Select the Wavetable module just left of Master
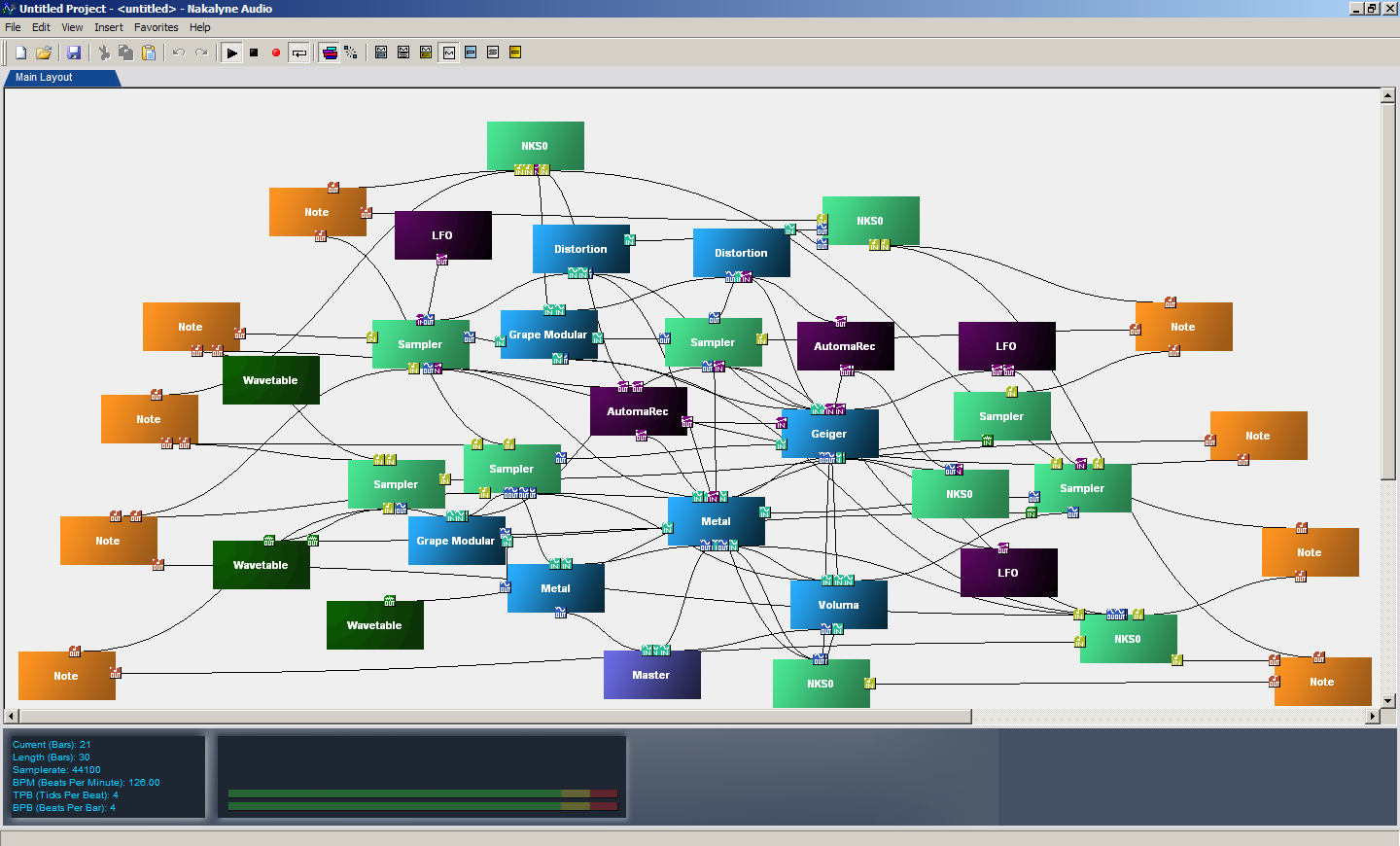Image resolution: width=1400 pixels, height=846 pixels. coord(375,625)
